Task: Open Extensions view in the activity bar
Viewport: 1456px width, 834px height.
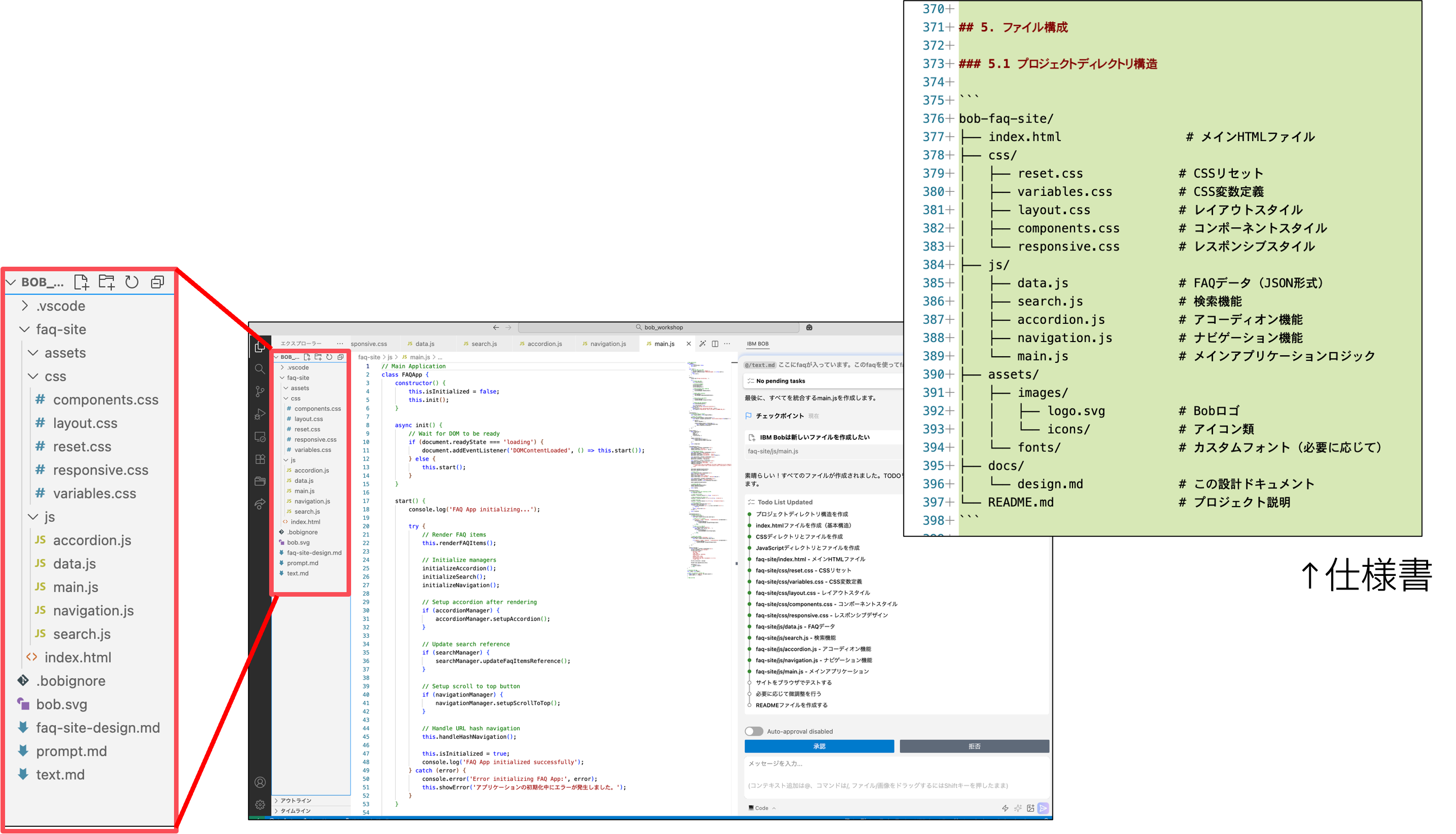Action: 260,459
